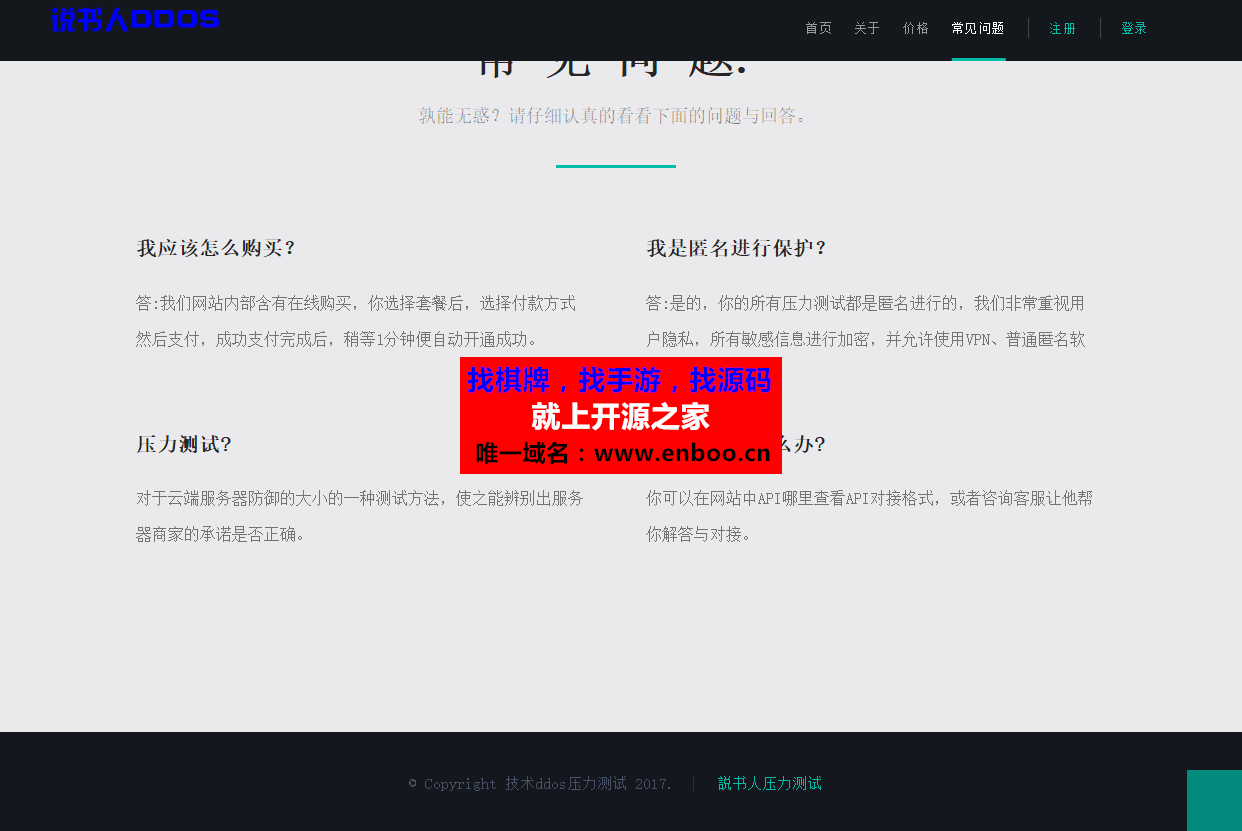Click the answer text about 在线购买
The height and width of the screenshot is (831, 1242).
[356, 321]
